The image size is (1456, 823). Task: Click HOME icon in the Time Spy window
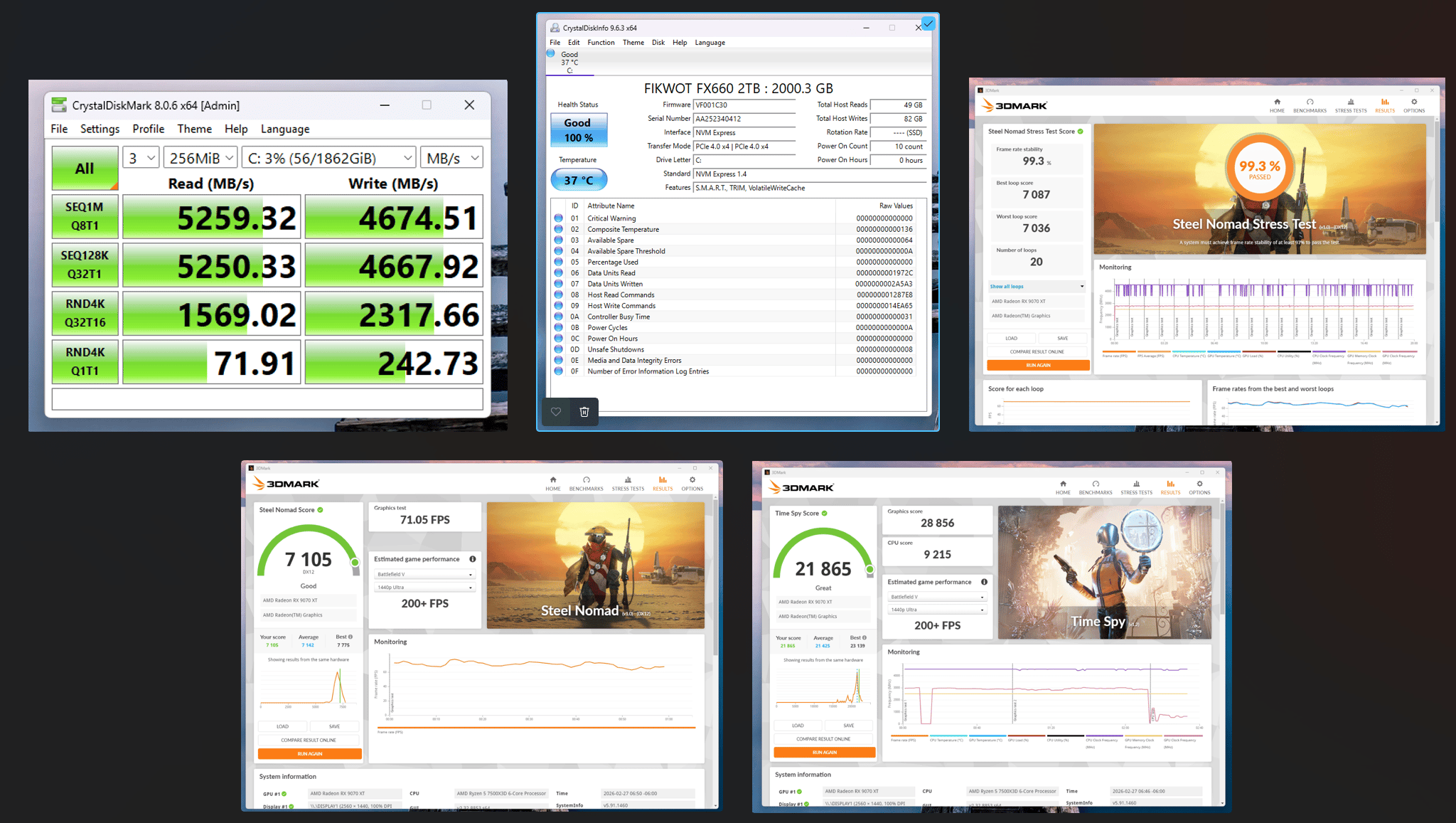pos(1063,484)
